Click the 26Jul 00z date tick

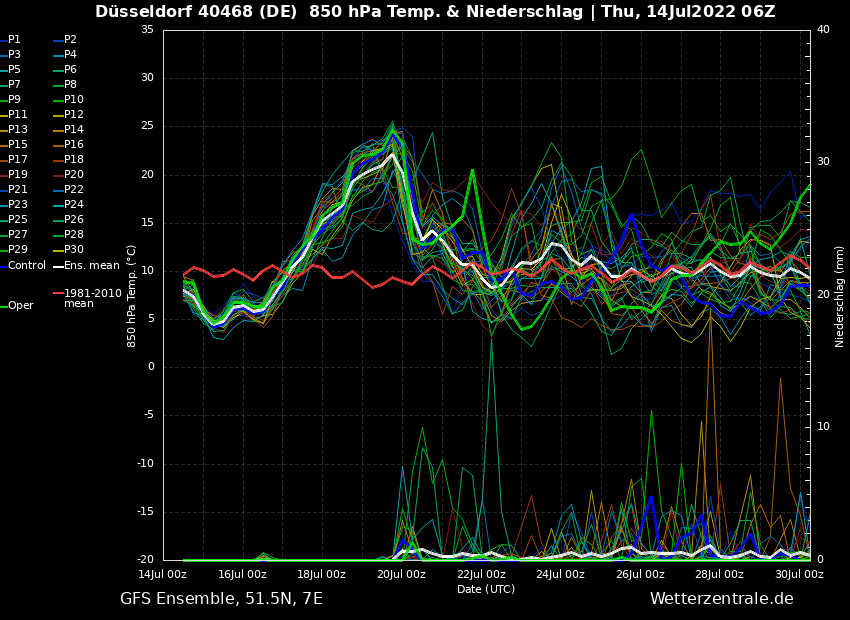[640, 574]
